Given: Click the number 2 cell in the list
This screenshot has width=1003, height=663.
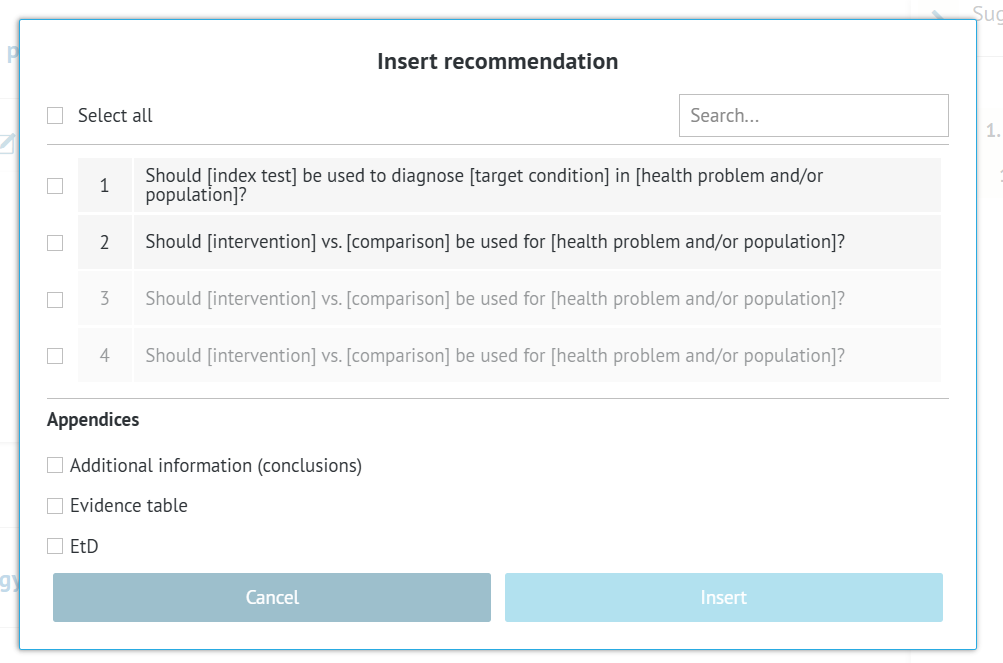Looking at the screenshot, I should [105, 243].
